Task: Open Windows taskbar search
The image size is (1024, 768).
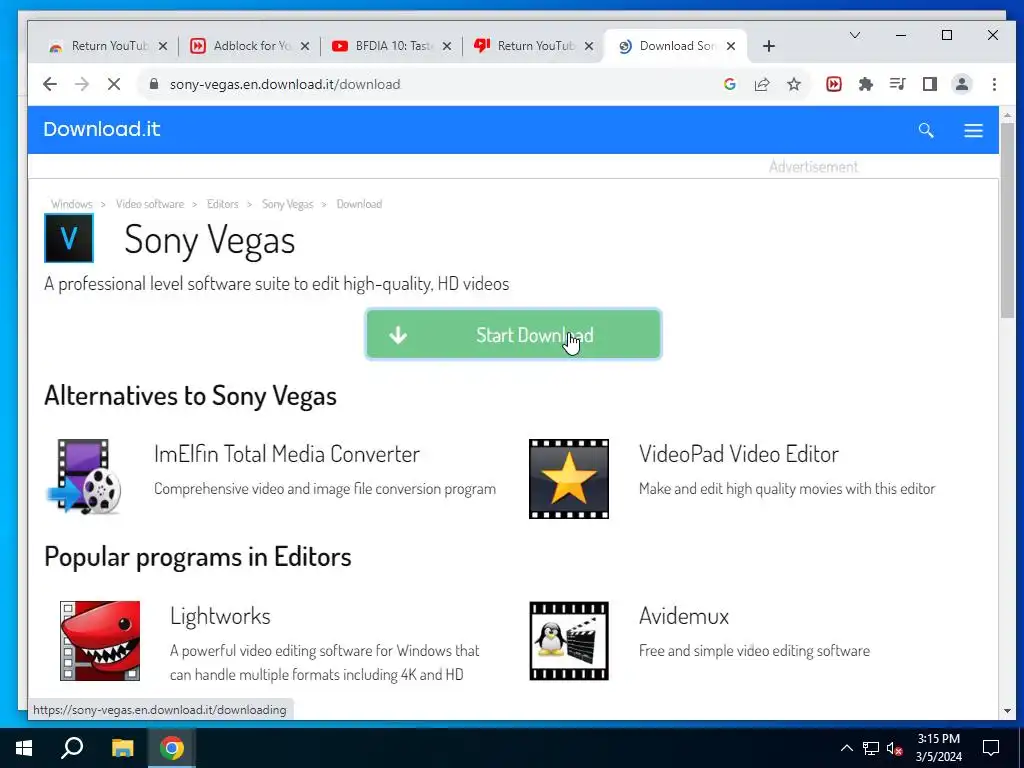Action: pos(72,748)
